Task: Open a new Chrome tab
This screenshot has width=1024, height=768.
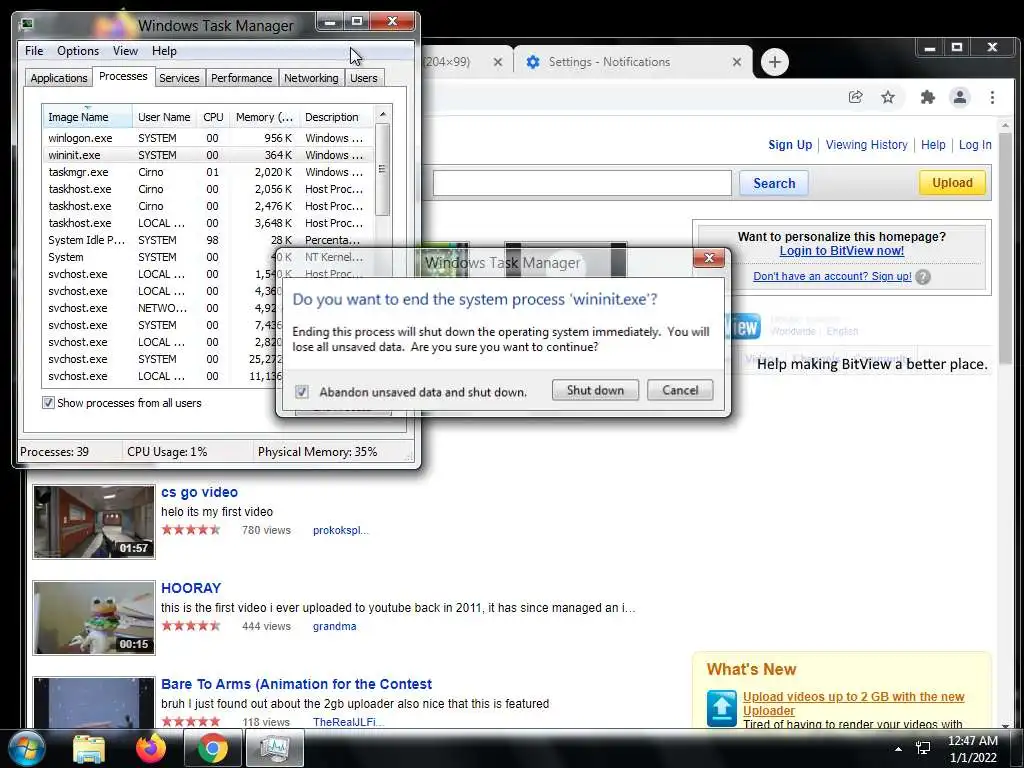Action: pyautogui.click(x=775, y=62)
